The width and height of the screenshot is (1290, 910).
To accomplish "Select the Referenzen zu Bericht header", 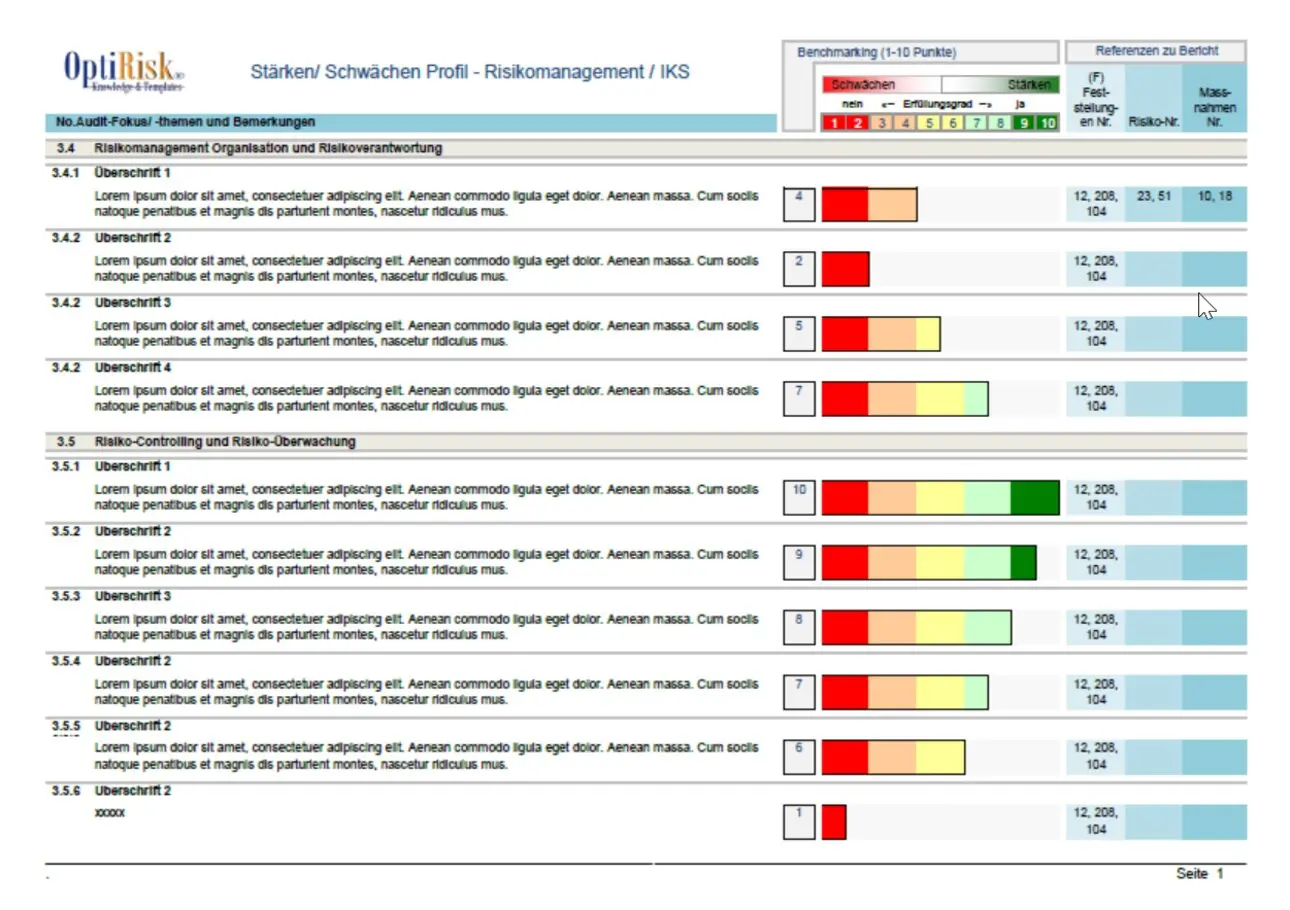I will 1156,51.
